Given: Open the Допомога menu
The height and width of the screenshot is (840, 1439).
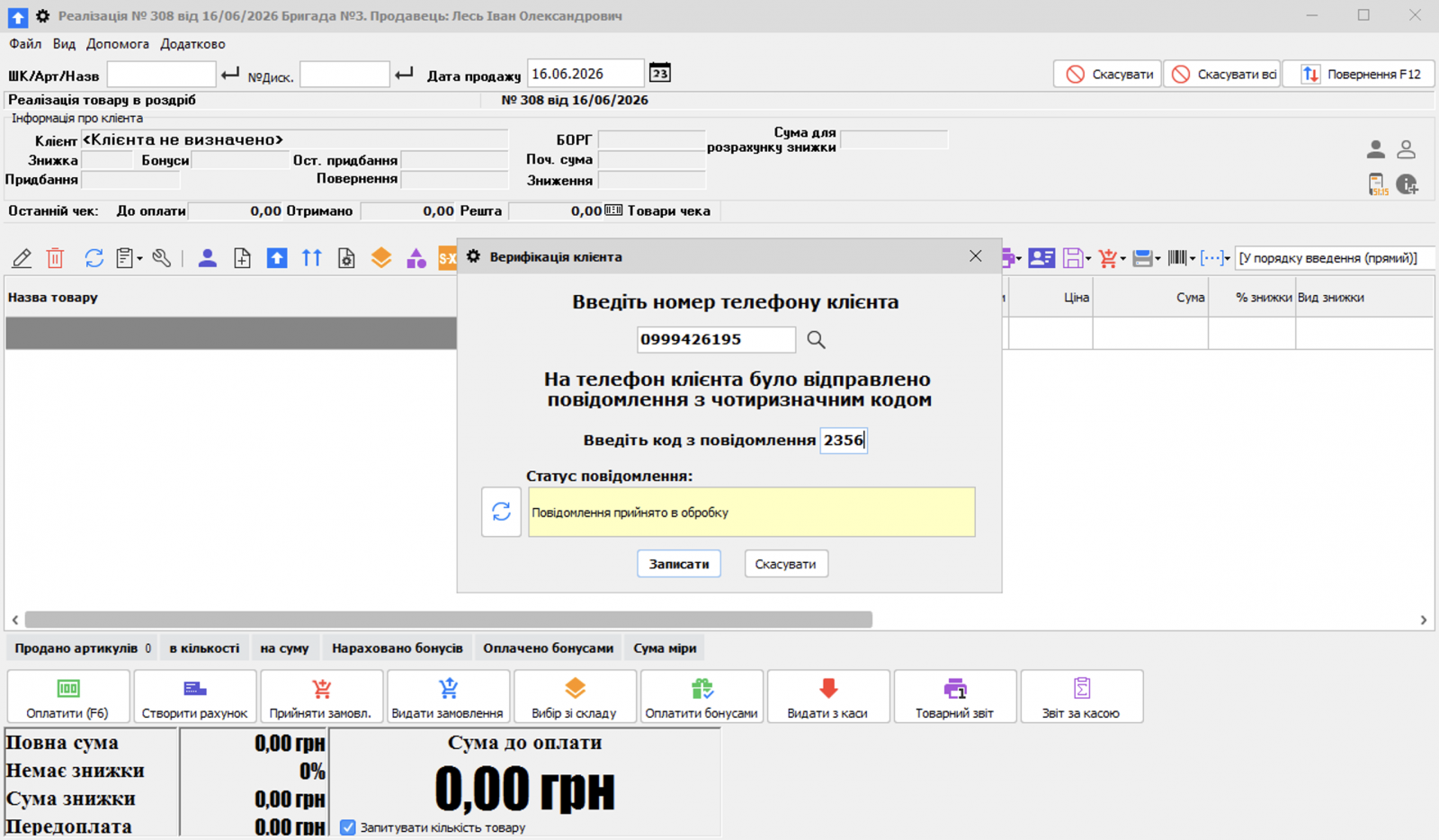Looking at the screenshot, I should click(x=118, y=43).
